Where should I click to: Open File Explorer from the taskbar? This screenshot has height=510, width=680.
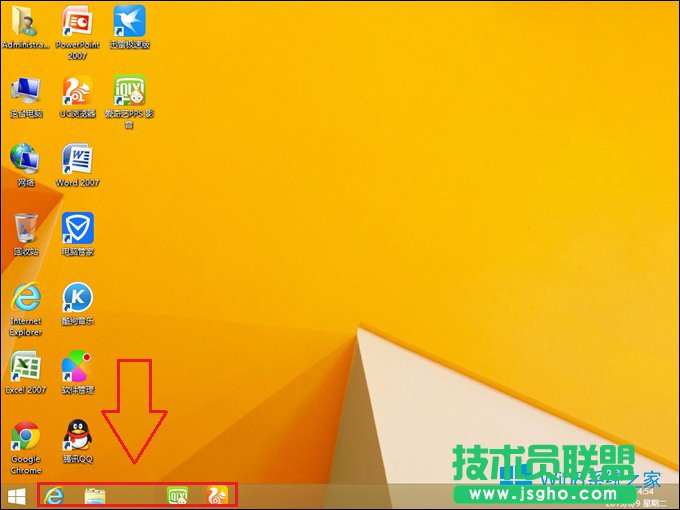pos(95,495)
